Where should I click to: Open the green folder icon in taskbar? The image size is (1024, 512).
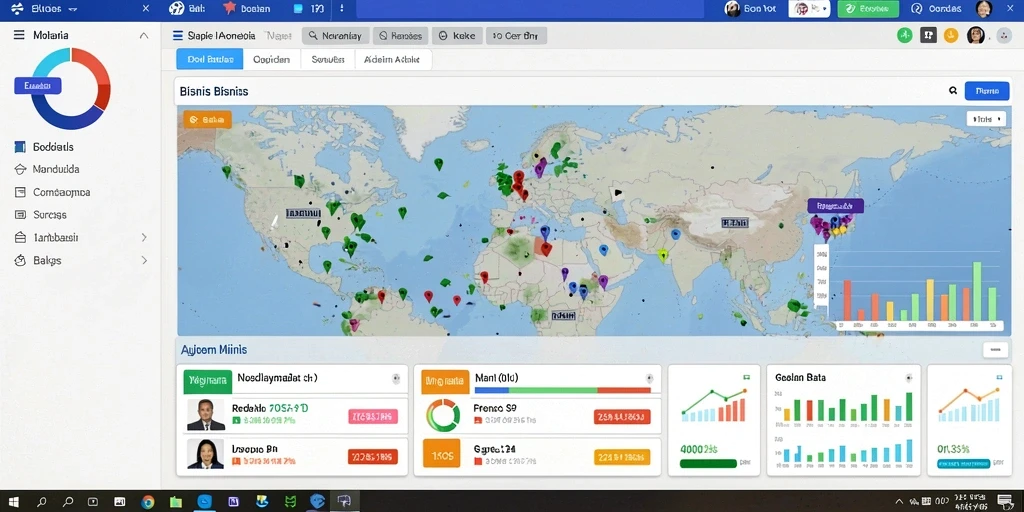[176, 502]
